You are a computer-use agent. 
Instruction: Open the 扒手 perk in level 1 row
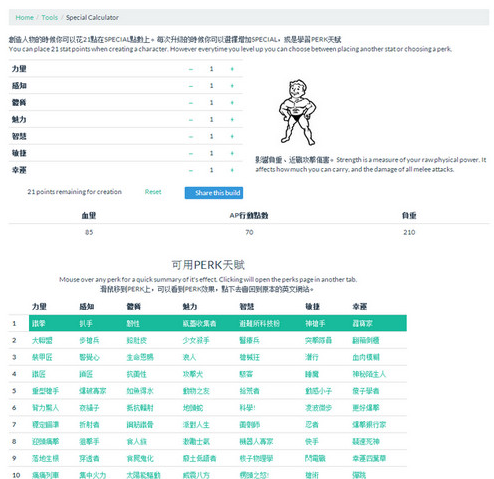coord(86,323)
